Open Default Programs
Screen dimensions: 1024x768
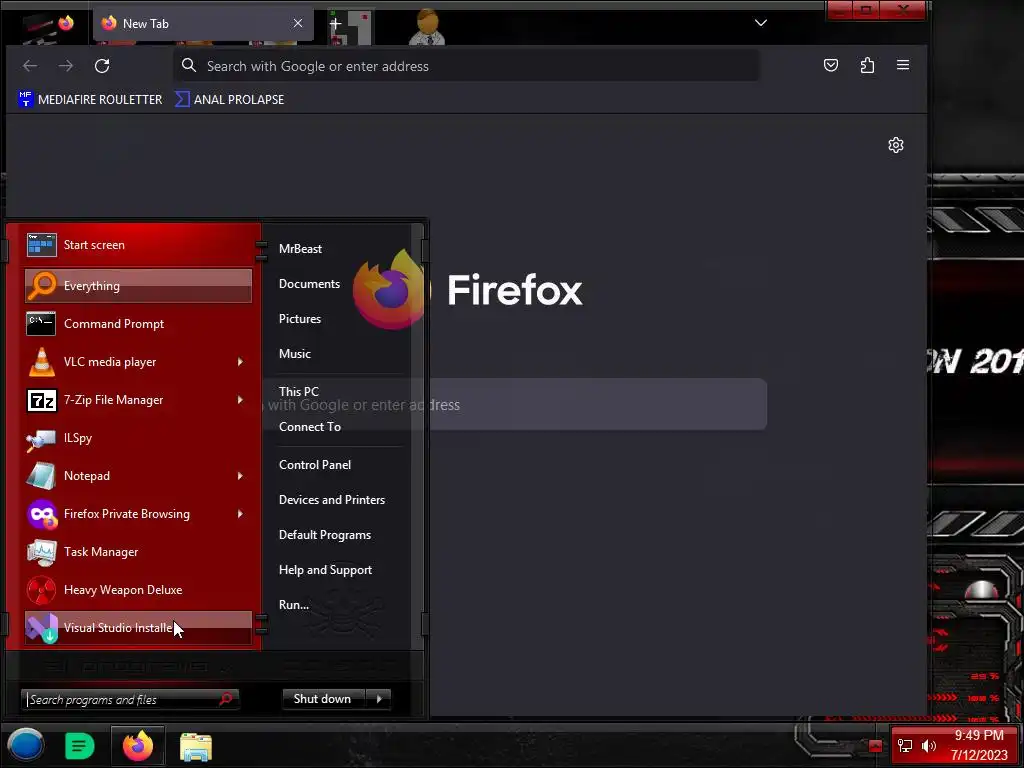(325, 535)
